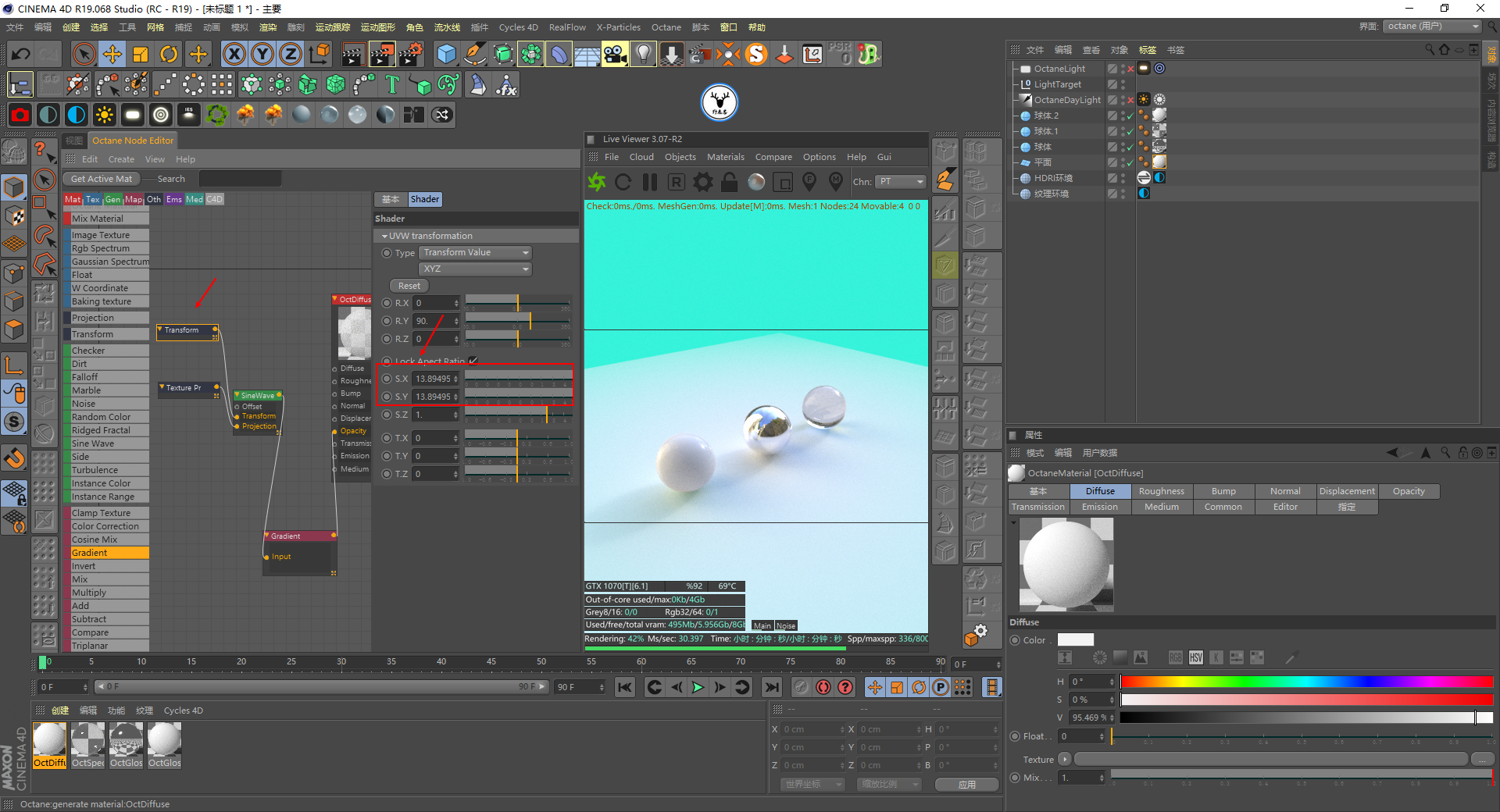This screenshot has height=812, width=1500.
Task: Click the hue H rainbow slider
Action: pyautogui.click(x=1307, y=682)
